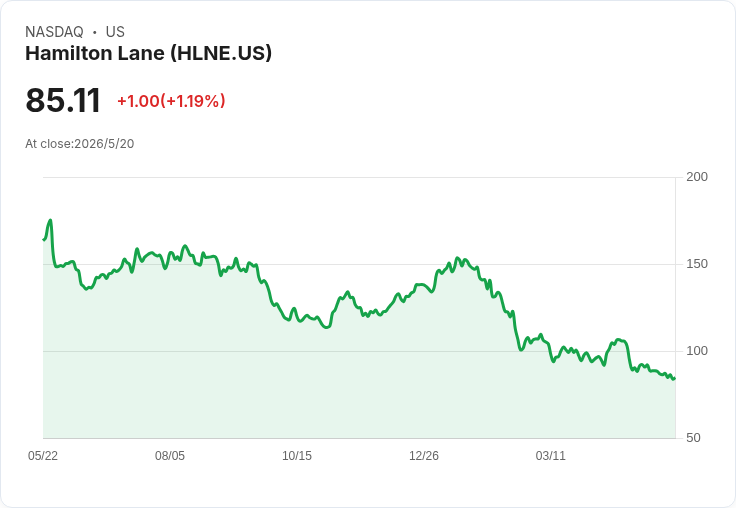This screenshot has height=508, width=736.
Task: Click the Hamilton Lane (HLNE.US) title
Action: [148, 53]
